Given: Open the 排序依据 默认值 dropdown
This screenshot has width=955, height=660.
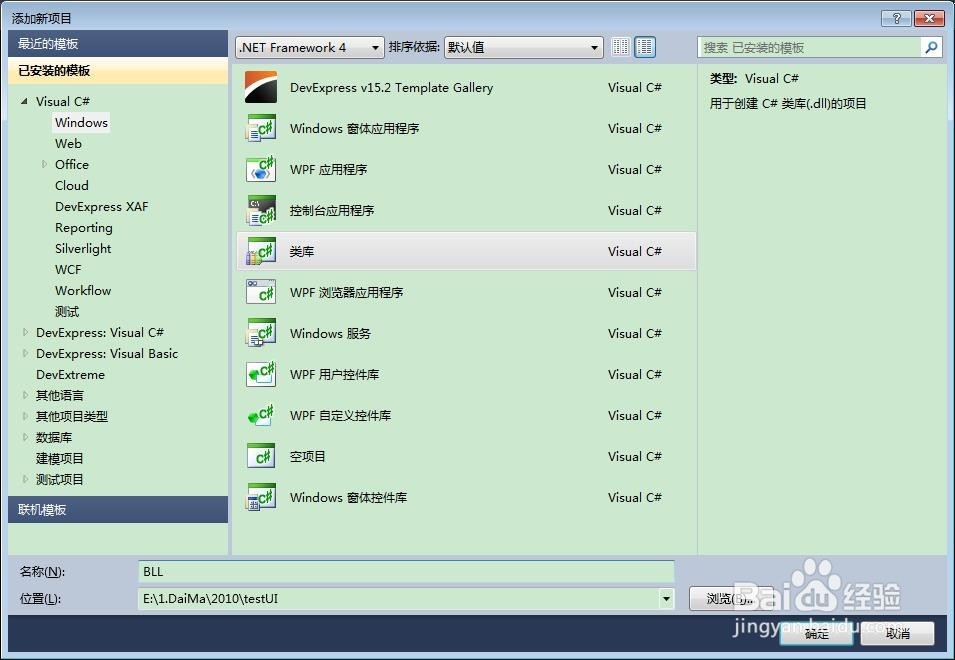Looking at the screenshot, I should 524,47.
